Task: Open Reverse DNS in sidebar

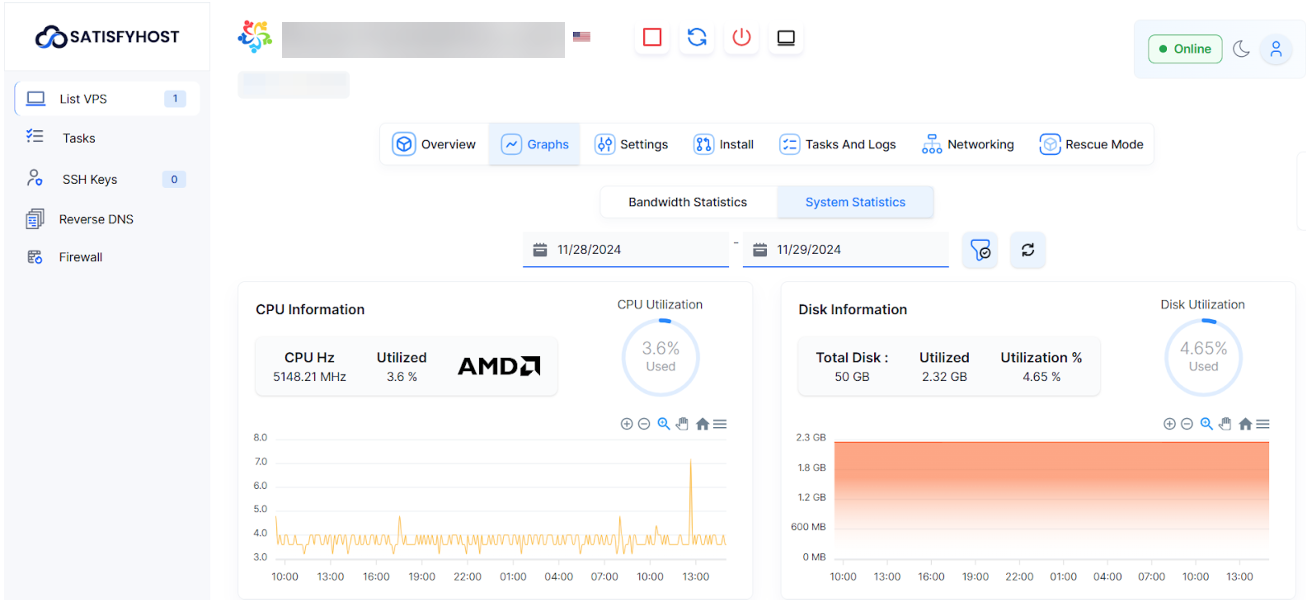Action: click(96, 219)
